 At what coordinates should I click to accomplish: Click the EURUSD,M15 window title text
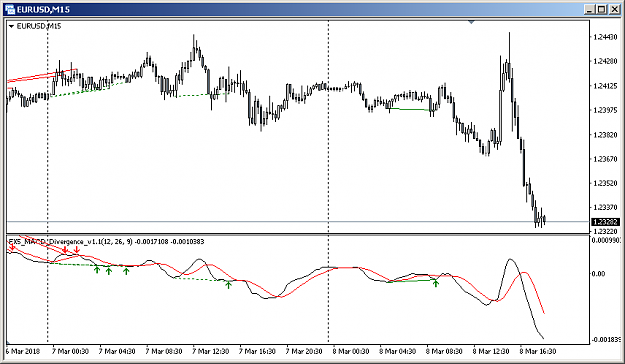coord(43,9)
